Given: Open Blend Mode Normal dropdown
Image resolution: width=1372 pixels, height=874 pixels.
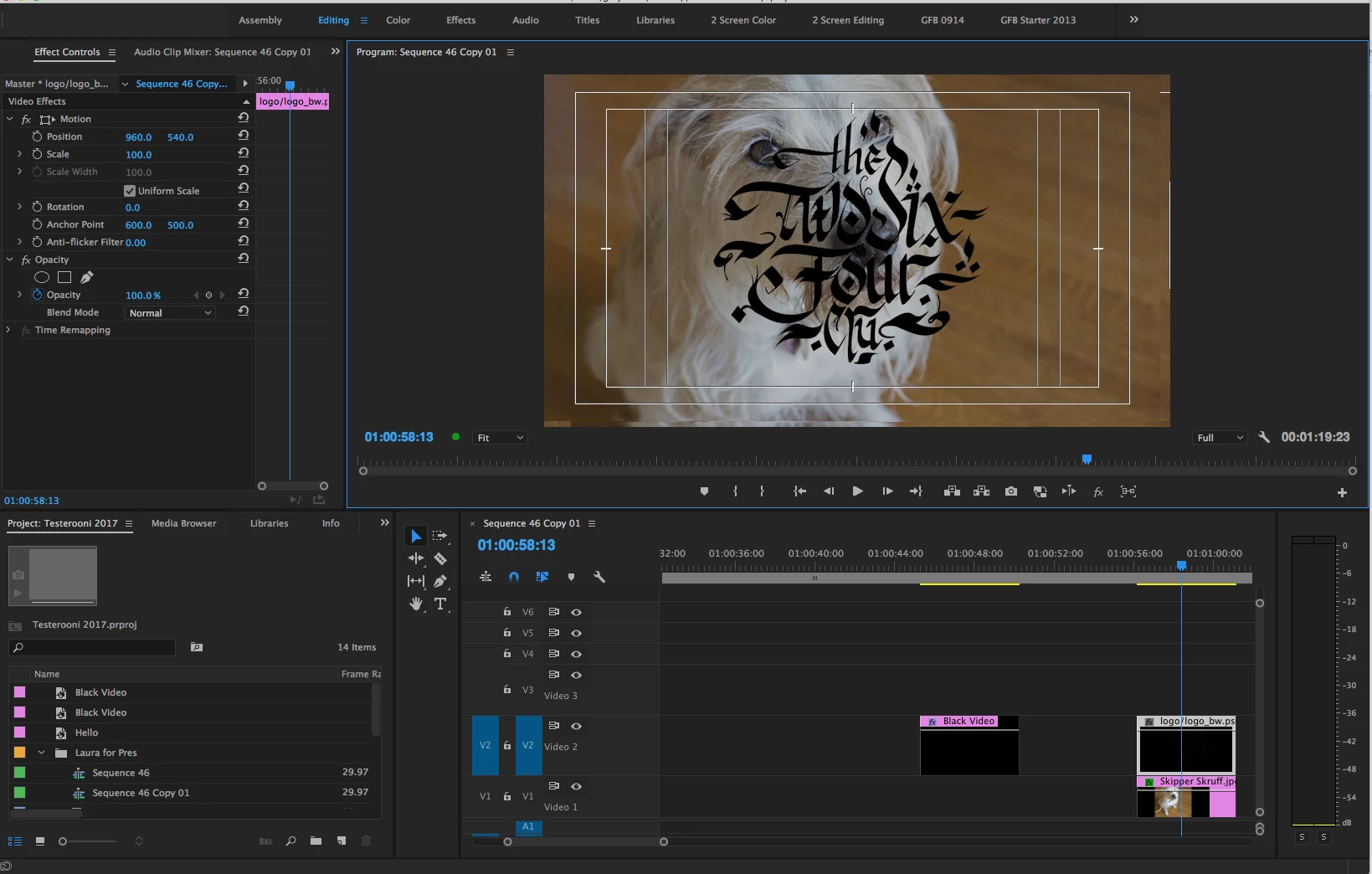Looking at the screenshot, I should click(170, 312).
